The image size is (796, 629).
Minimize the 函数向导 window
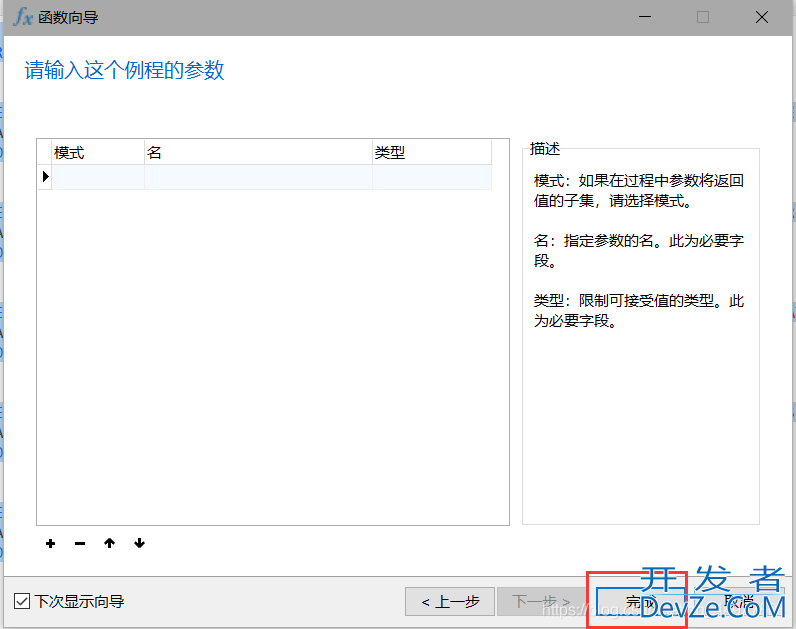tap(645, 17)
